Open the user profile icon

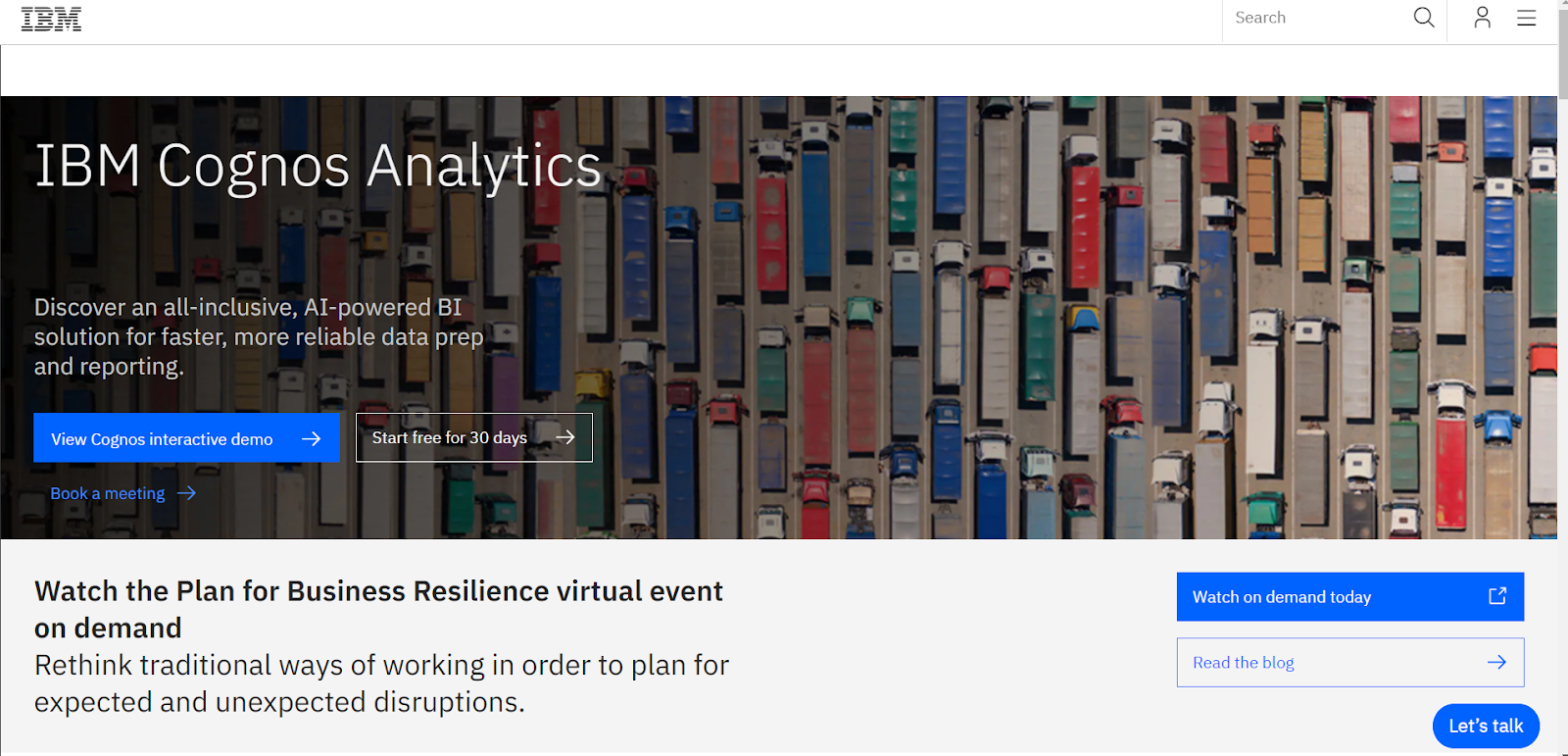coord(1482,18)
